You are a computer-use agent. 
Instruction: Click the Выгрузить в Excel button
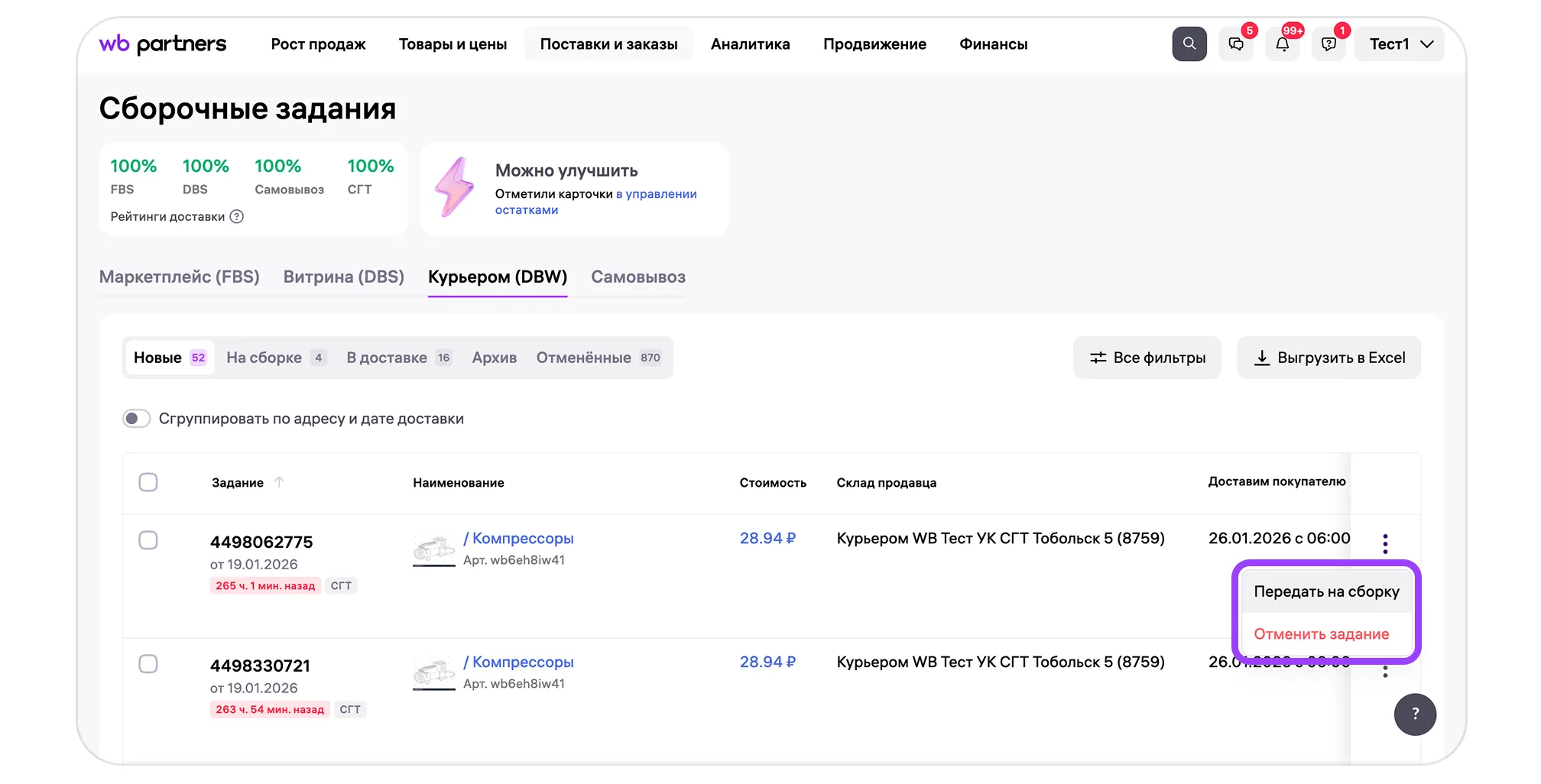click(1329, 358)
